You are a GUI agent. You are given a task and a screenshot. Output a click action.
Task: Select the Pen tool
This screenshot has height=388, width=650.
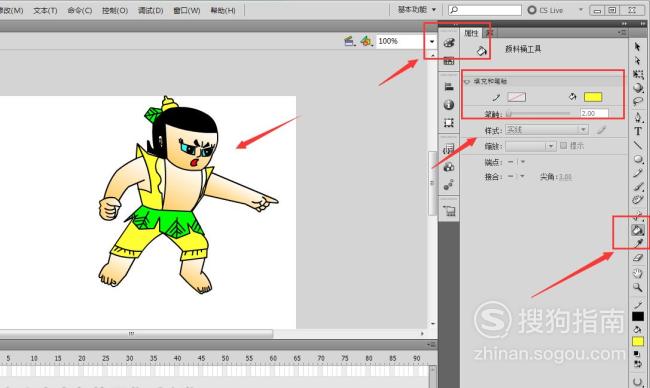tap(638, 117)
